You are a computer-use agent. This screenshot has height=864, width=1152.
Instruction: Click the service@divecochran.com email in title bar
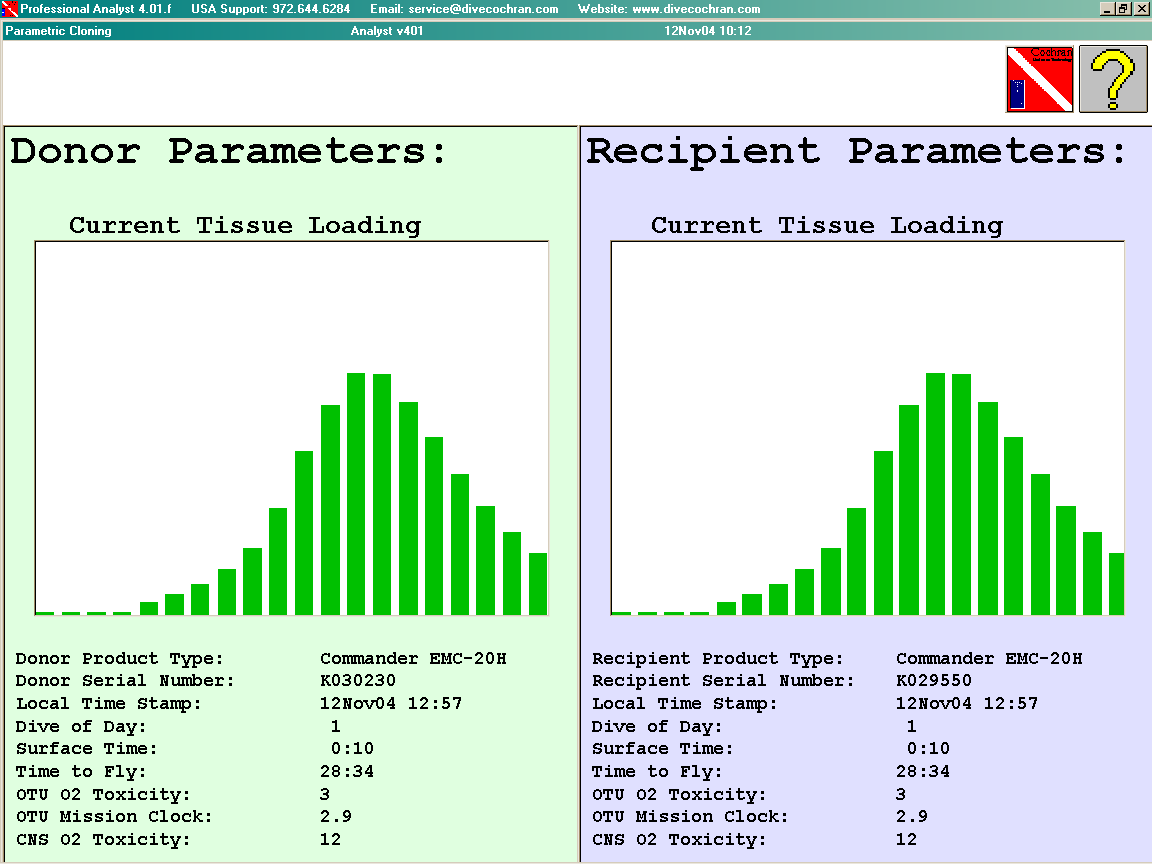click(x=483, y=9)
